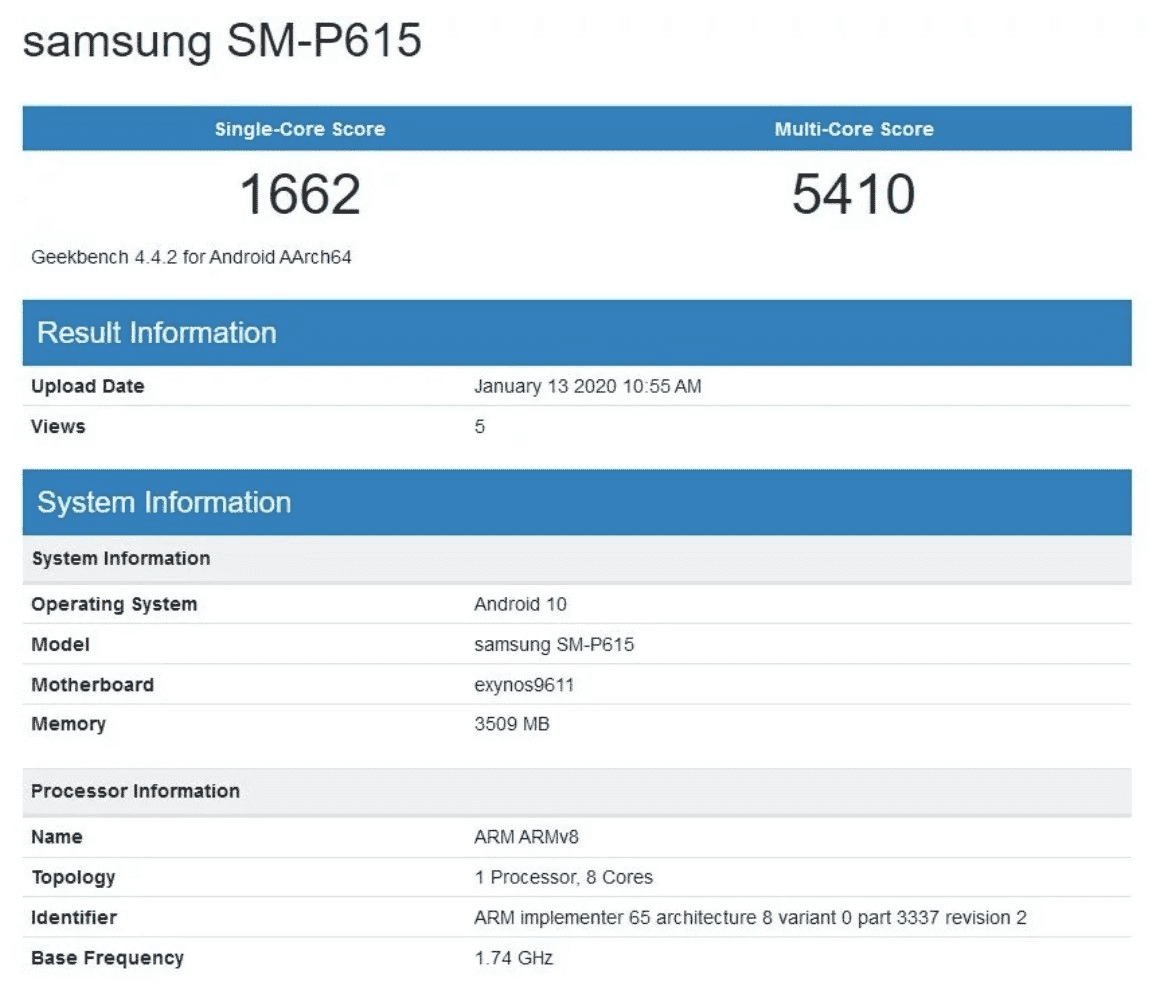Select the Single-Core Score header
The height and width of the screenshot is (992, 1166).
300,129
